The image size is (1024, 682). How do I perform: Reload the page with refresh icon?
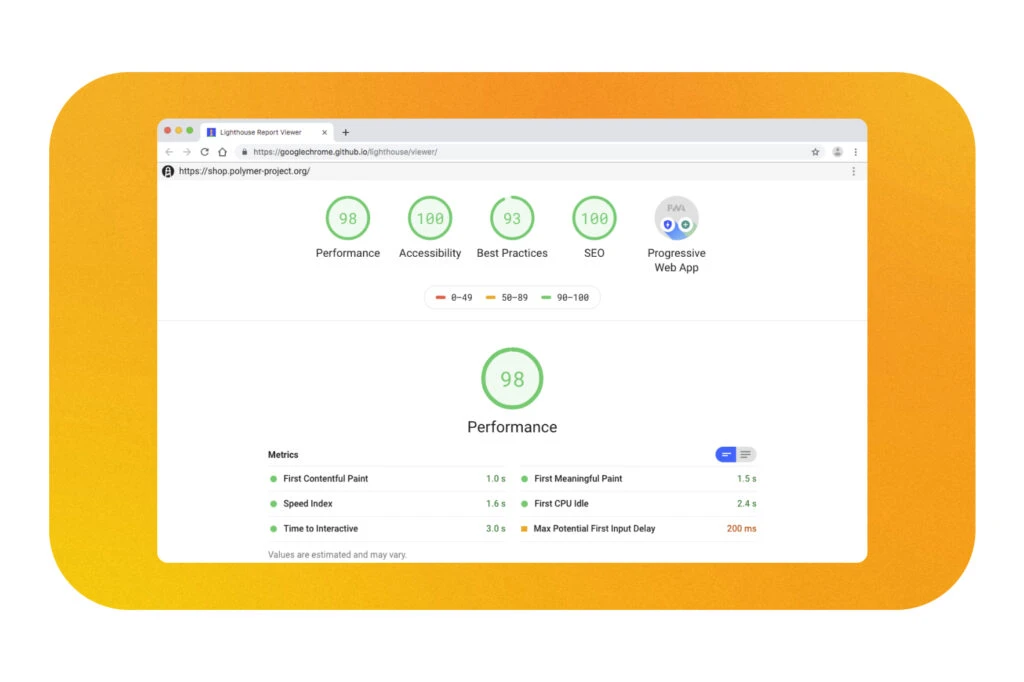[204, 152]
